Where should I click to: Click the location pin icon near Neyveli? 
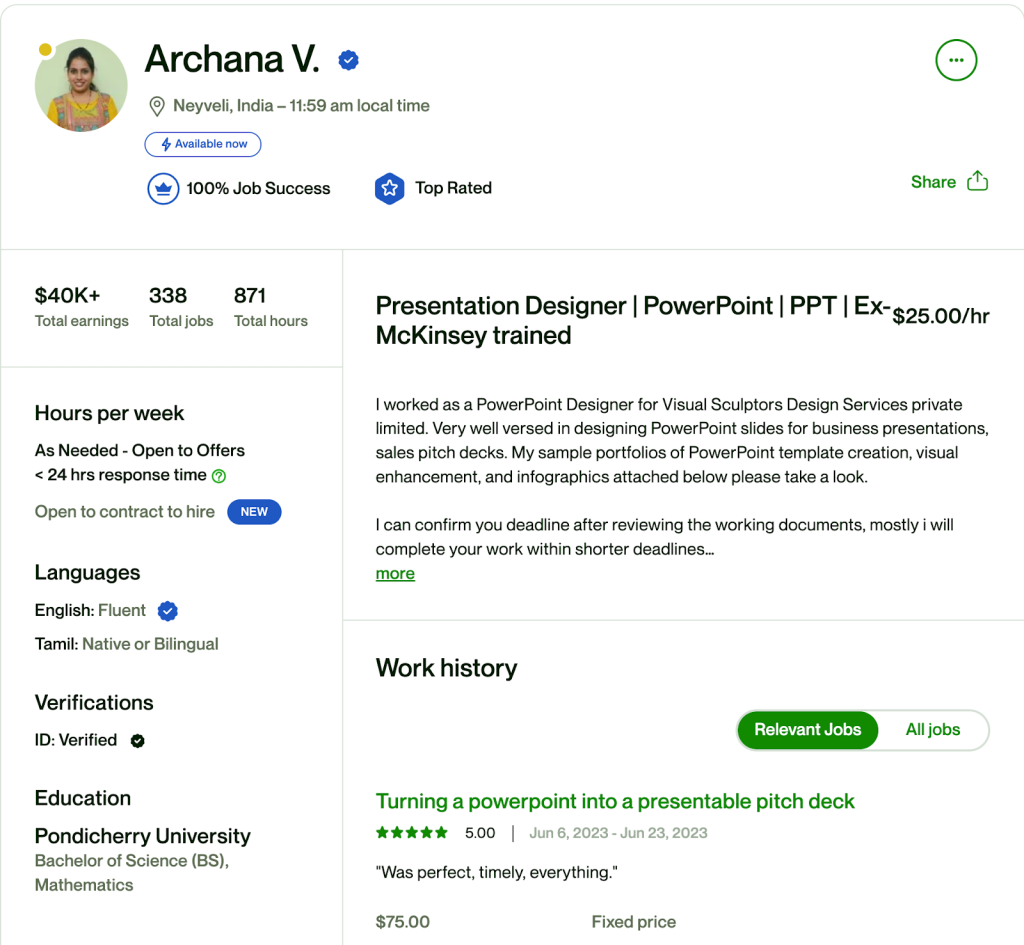point(157,106)
